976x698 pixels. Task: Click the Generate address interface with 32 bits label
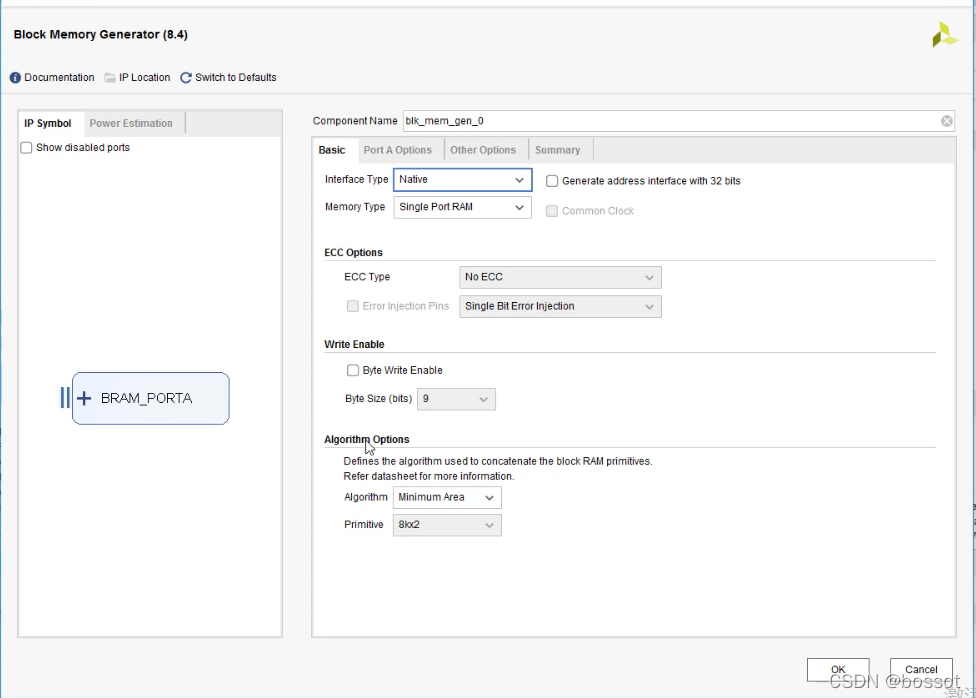651,181
